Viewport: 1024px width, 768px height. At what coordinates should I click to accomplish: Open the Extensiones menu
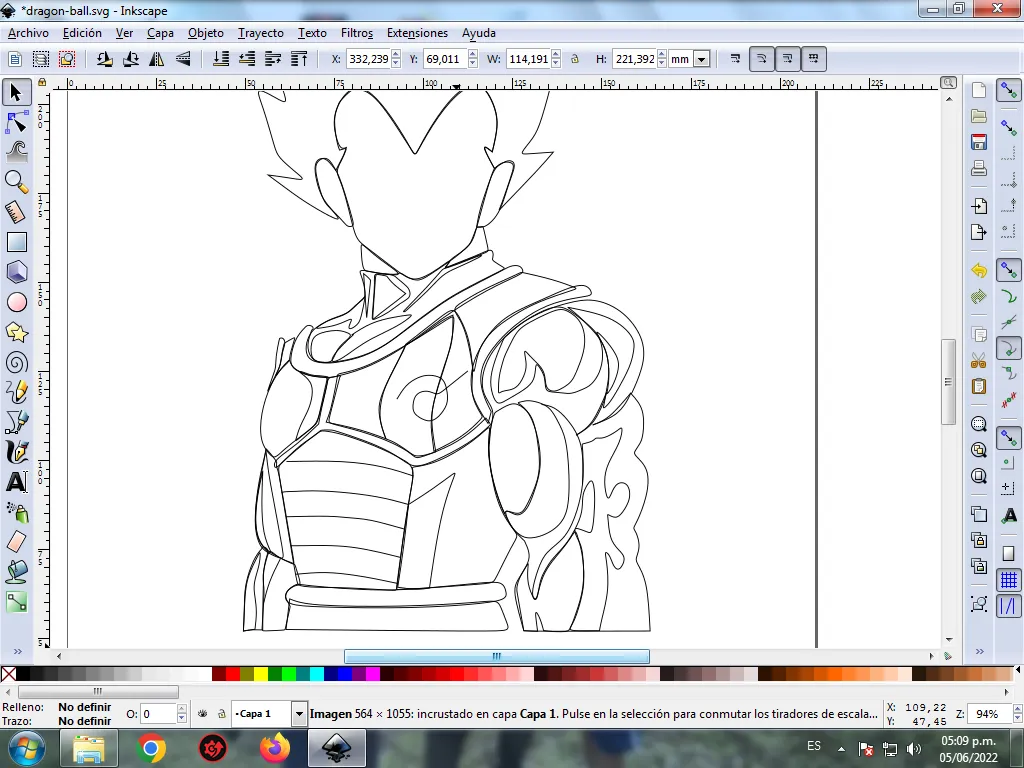pos(417,33)
